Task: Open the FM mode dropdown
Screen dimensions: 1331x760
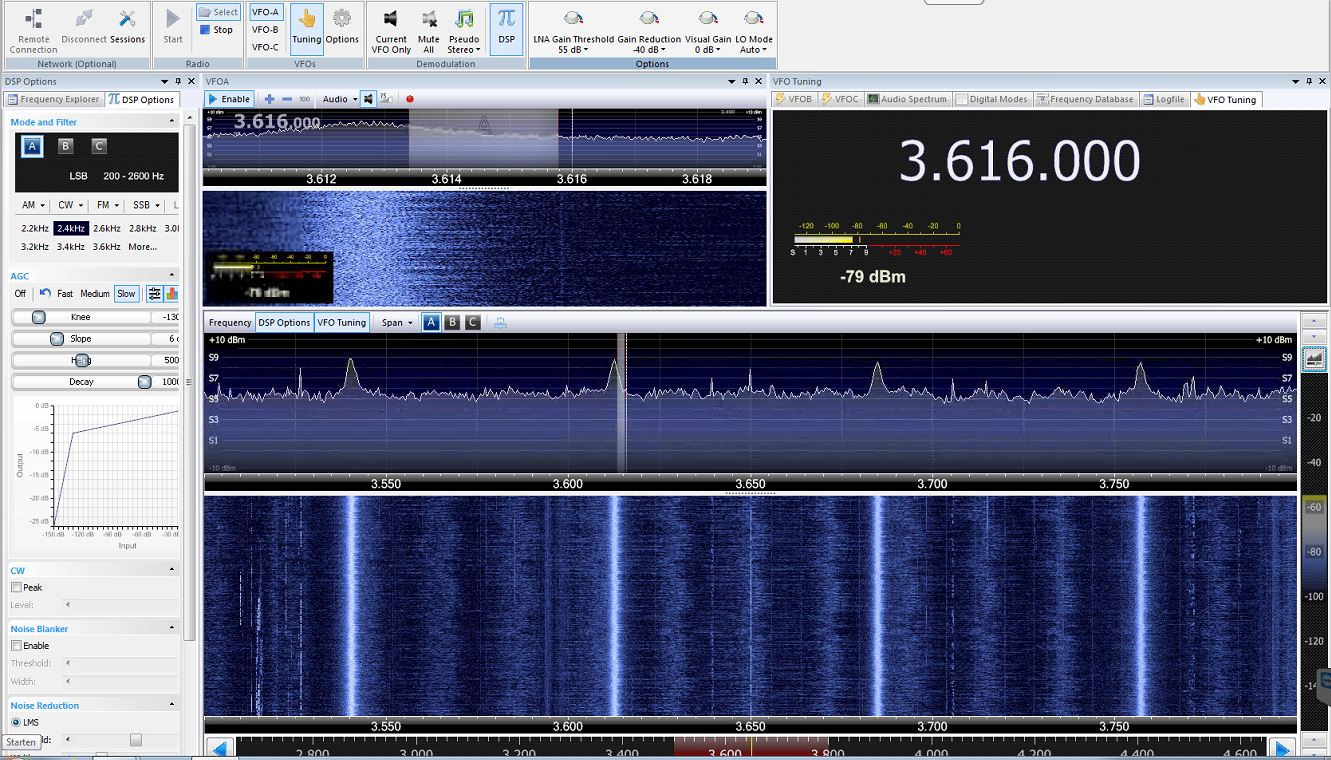Action: coord(107,205)
